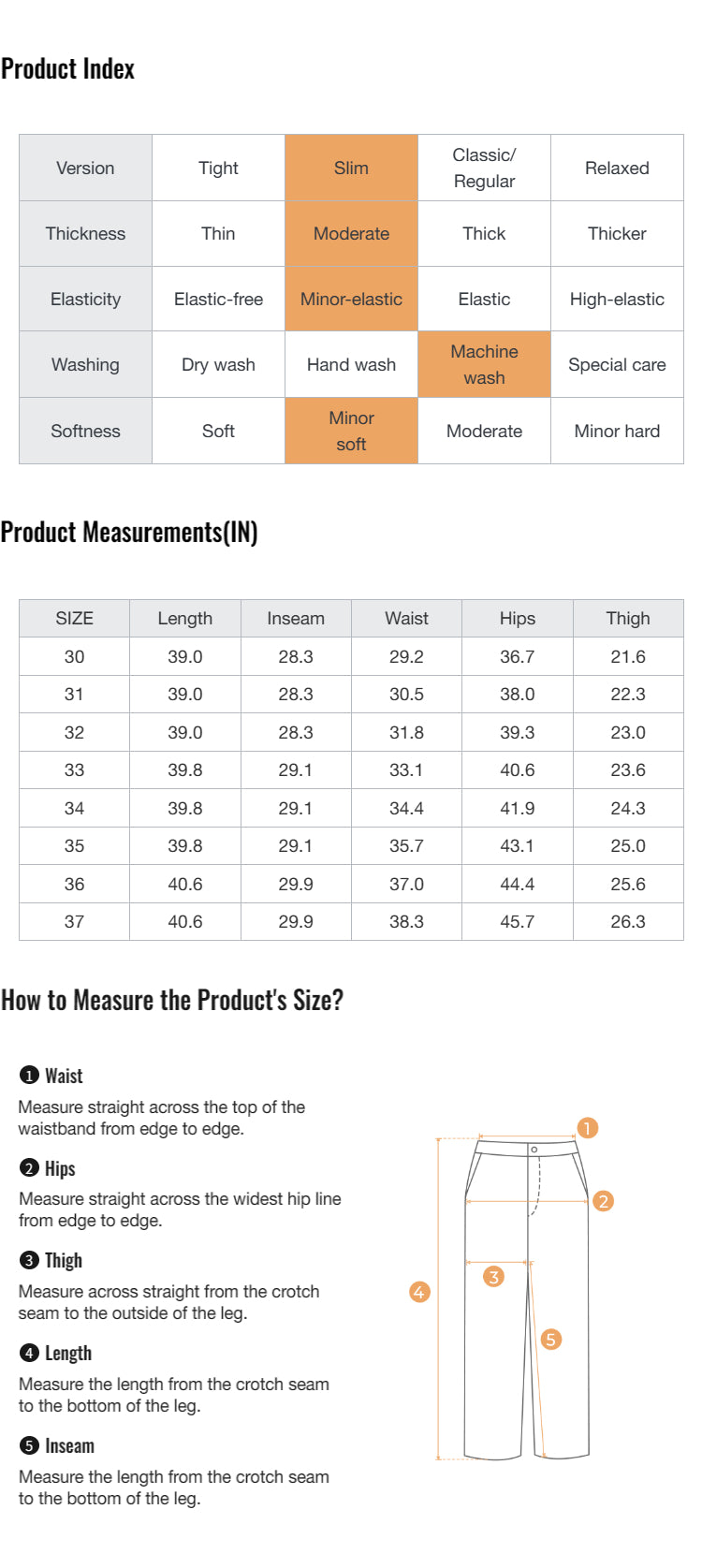Click orange marker 5 along the inseam
The height and width of the screenshot is (1568, 702).
click(551, 1340)
